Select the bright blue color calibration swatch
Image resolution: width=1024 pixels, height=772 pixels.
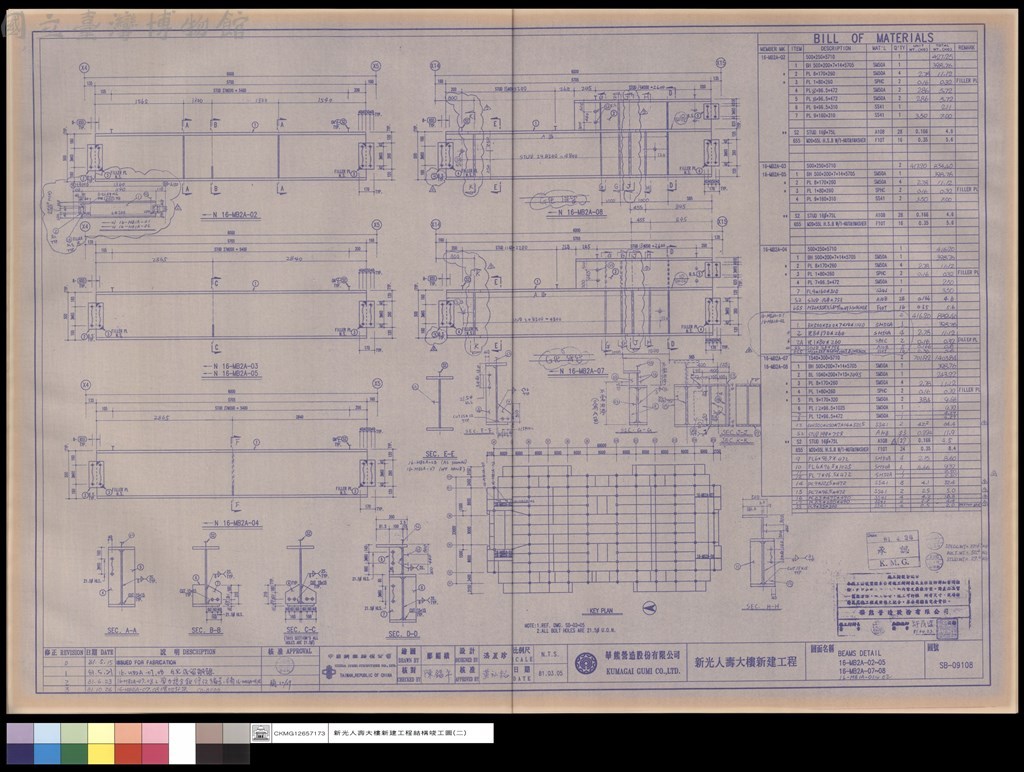[47, 754]
